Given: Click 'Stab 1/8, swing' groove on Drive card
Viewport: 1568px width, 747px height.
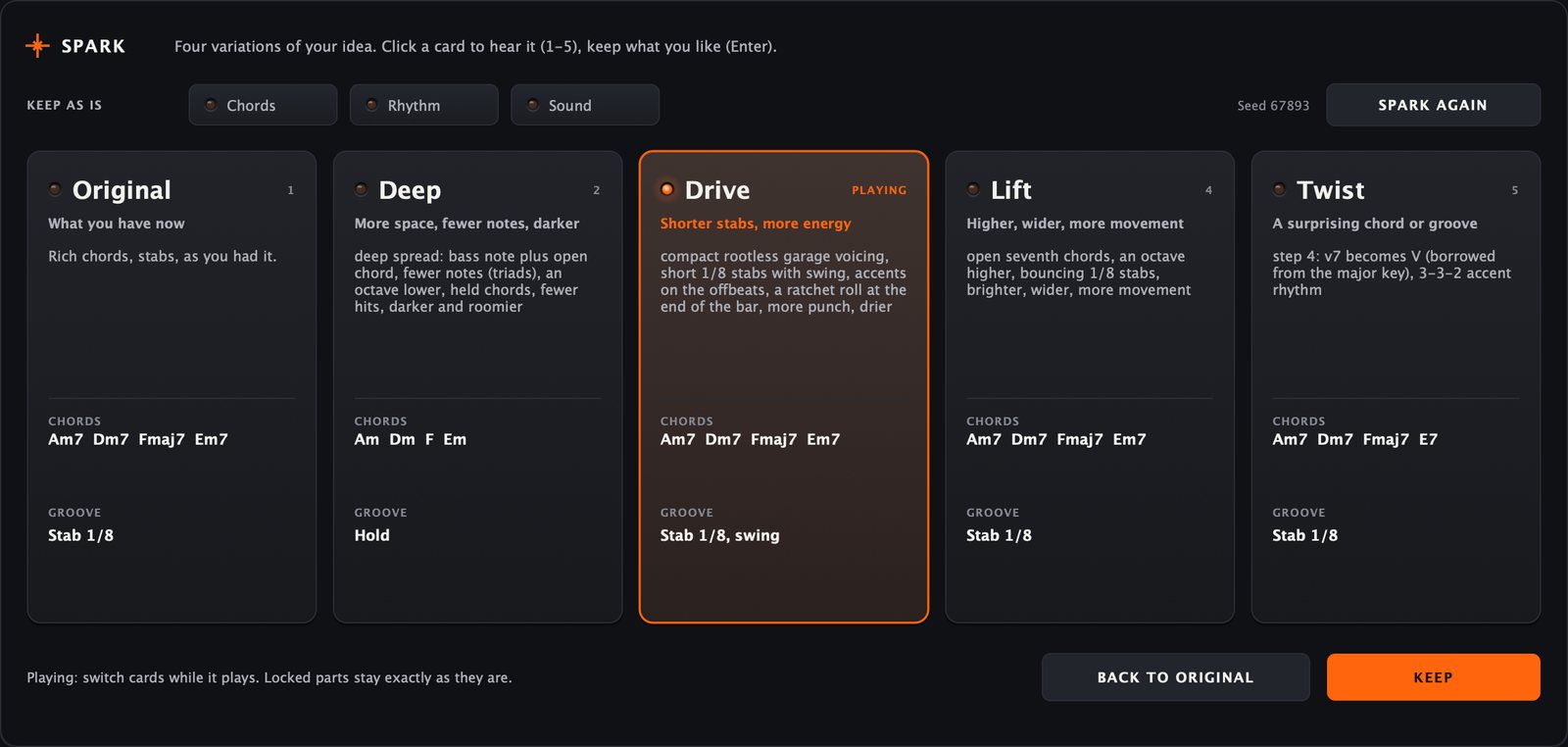Looking at the screenshot, I should point(720,535).
